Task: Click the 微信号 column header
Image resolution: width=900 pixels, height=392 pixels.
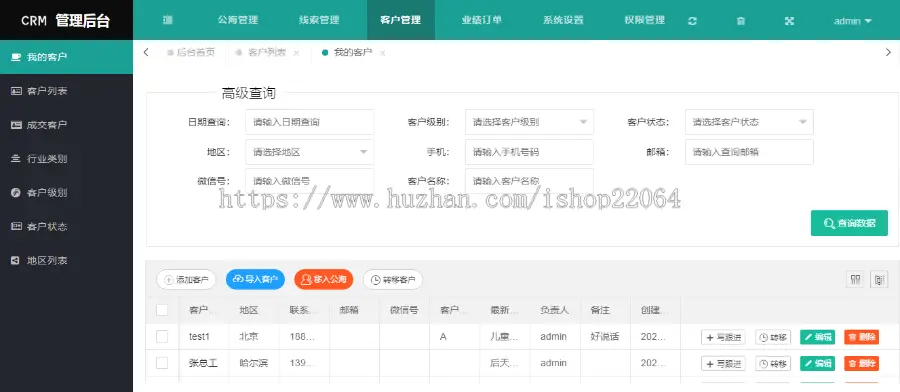Action: pyautogui.click(x=405, y=311)
